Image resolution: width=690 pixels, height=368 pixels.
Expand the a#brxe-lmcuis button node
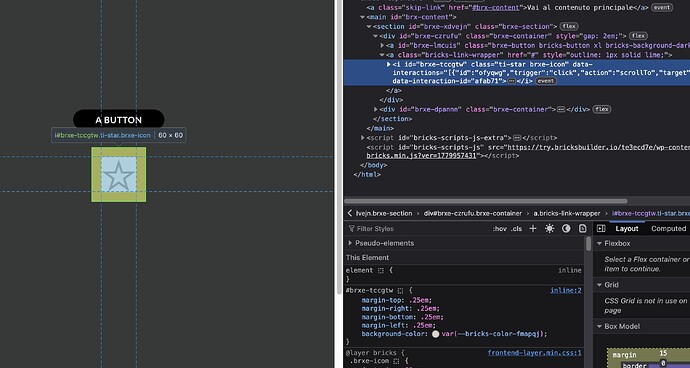pos(382,45)
